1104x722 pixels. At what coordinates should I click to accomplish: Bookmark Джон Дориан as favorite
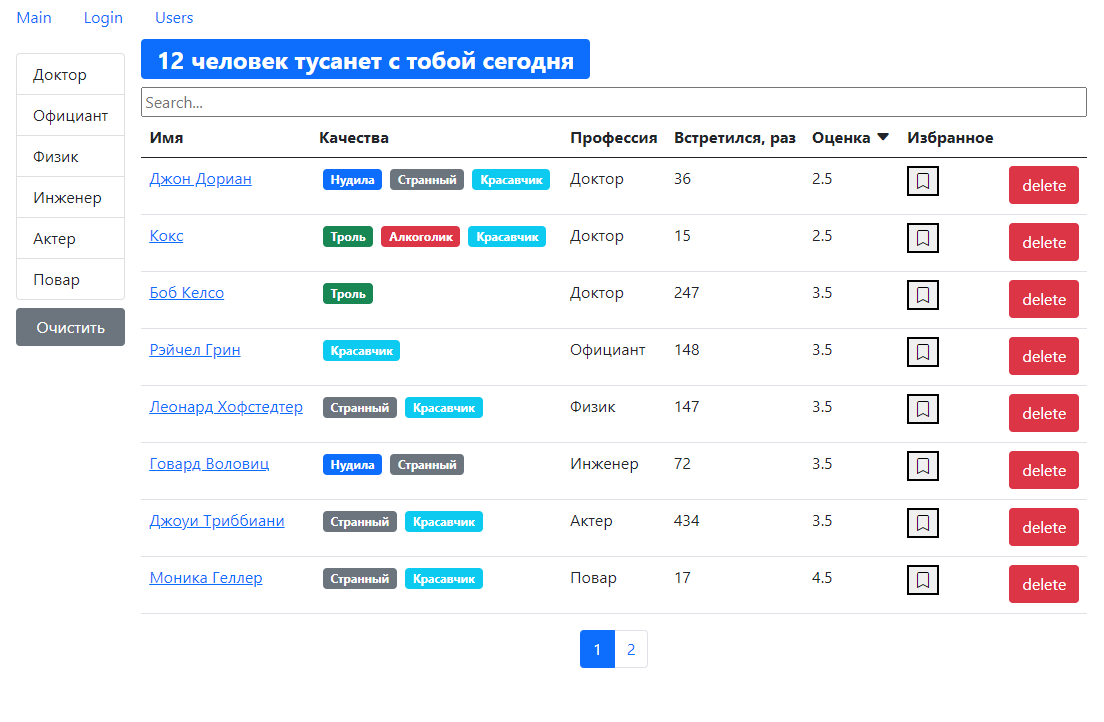click(x=922, y=181)
